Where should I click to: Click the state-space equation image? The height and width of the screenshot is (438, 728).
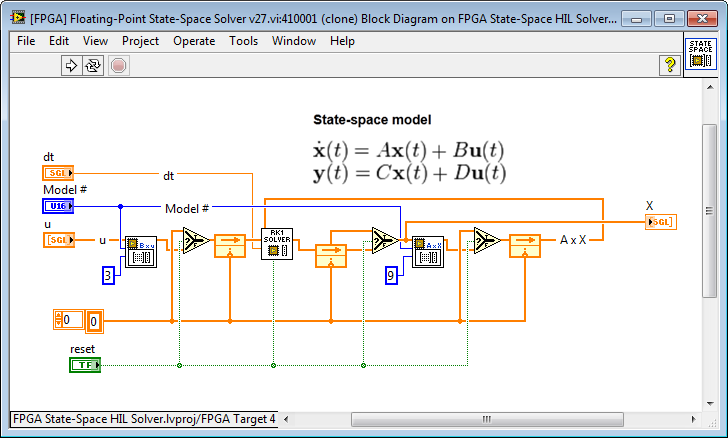[x=409, y=162]
